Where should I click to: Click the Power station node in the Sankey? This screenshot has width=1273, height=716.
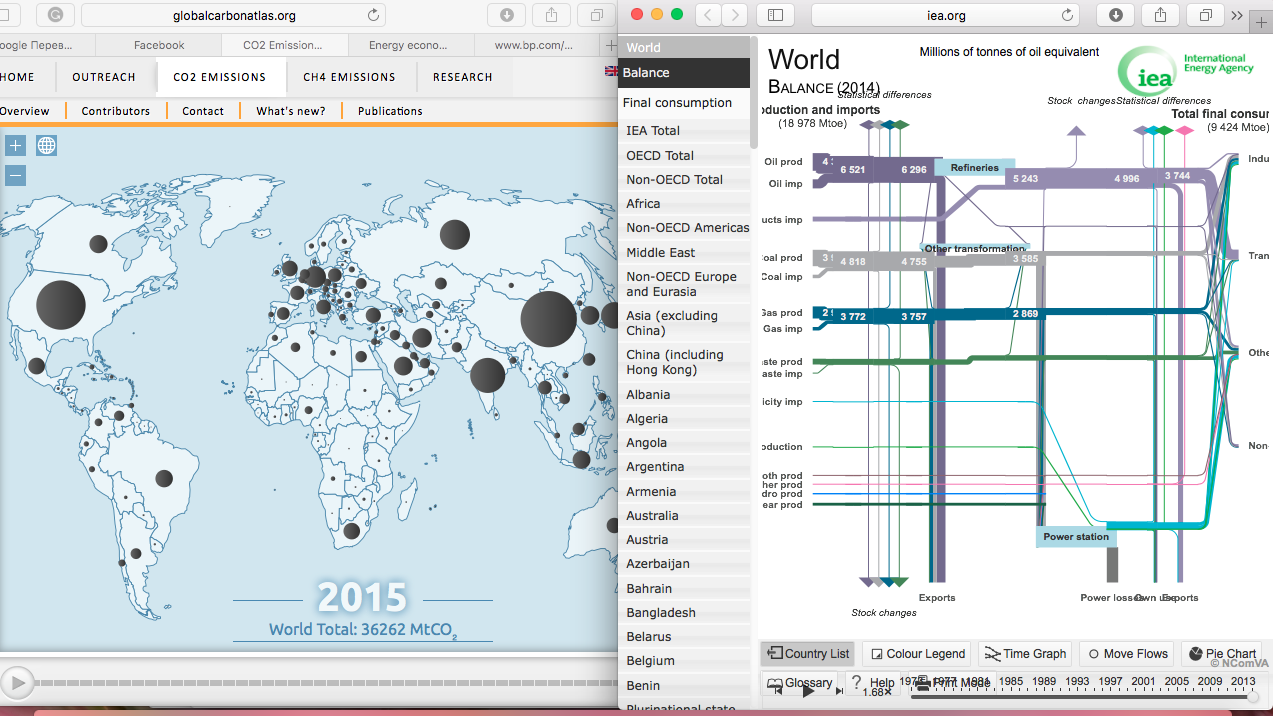click(1076, 536)
